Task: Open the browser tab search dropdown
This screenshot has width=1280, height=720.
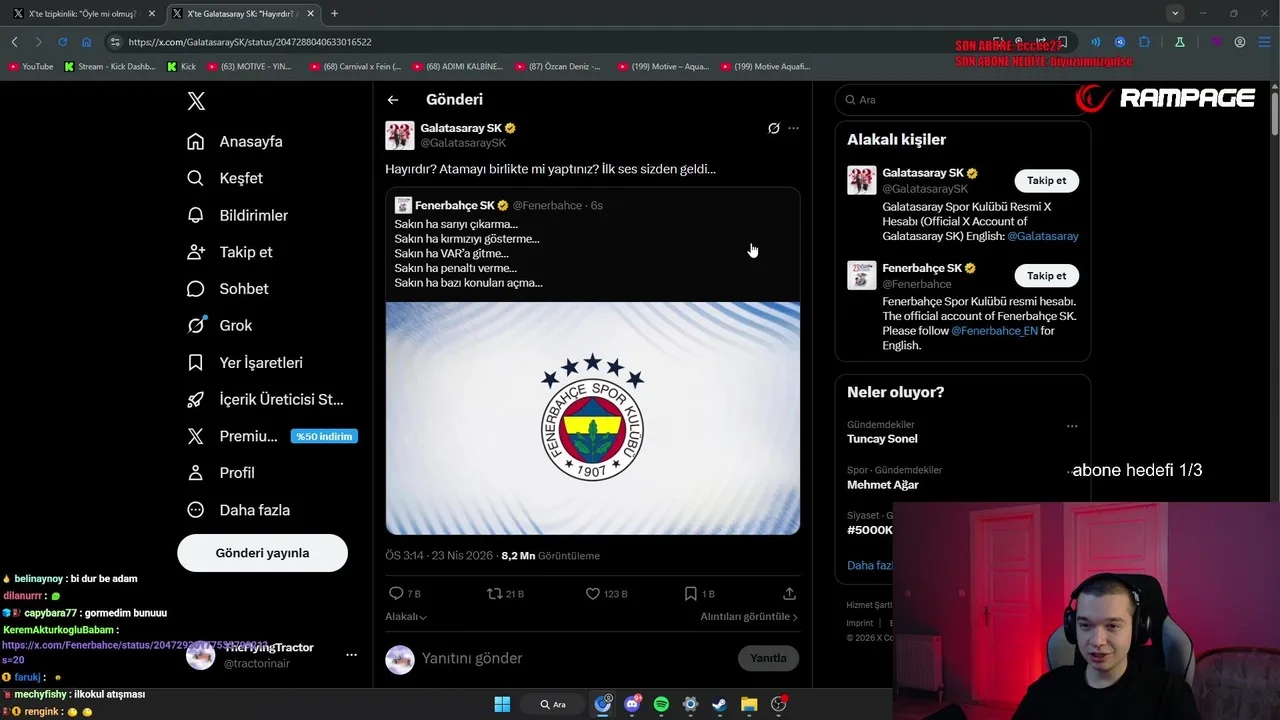Action: [1175, 13]
